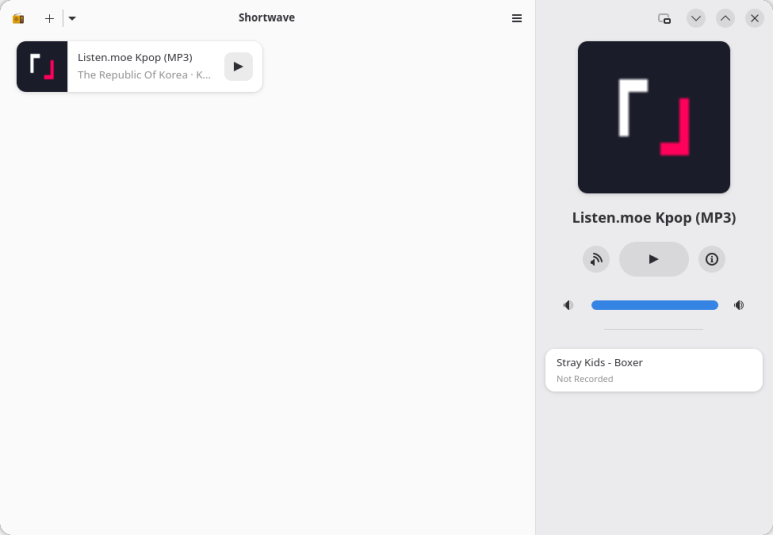773x535 pixels.
Task: Click the blue volume slider bar
Action: click(x=654, y=305)
